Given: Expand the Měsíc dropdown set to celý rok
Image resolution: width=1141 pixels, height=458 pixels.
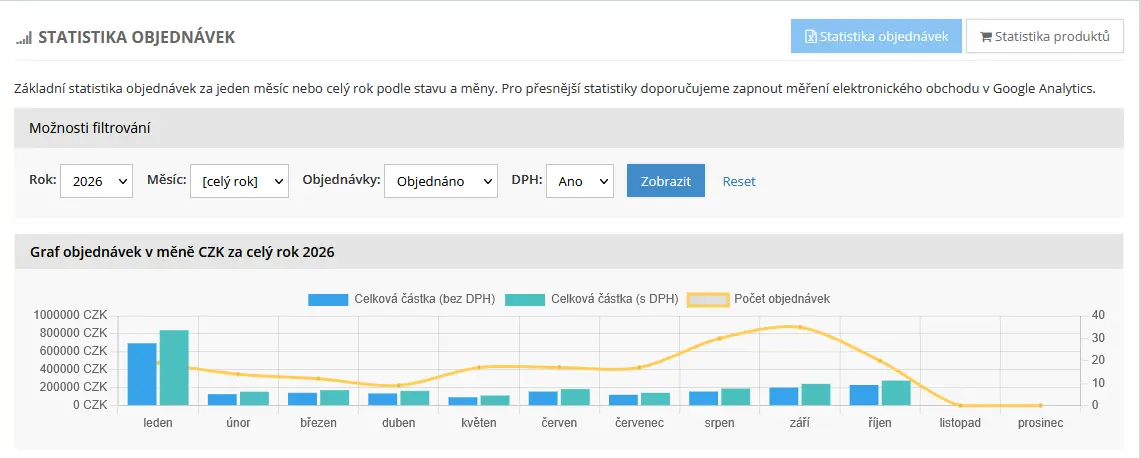Looking at the screenshot, I should point(239,181).
